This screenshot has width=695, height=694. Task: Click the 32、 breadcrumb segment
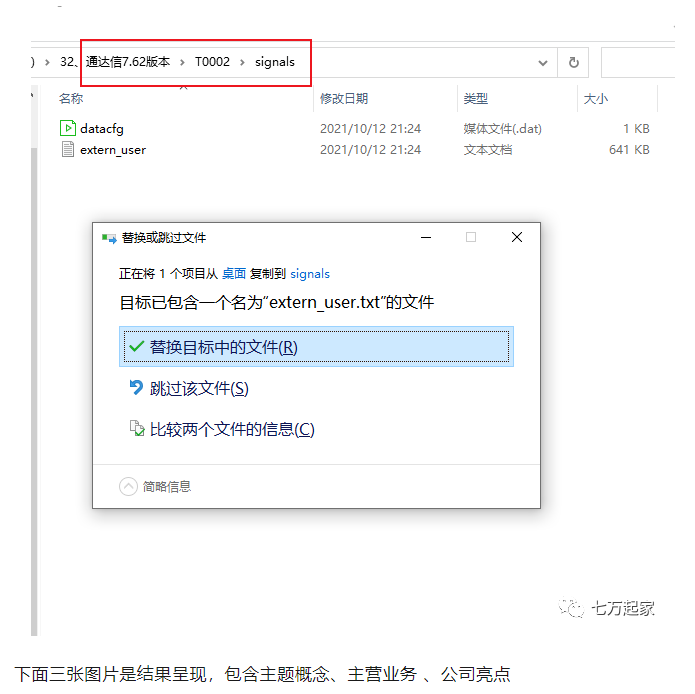tap(69, 62)
